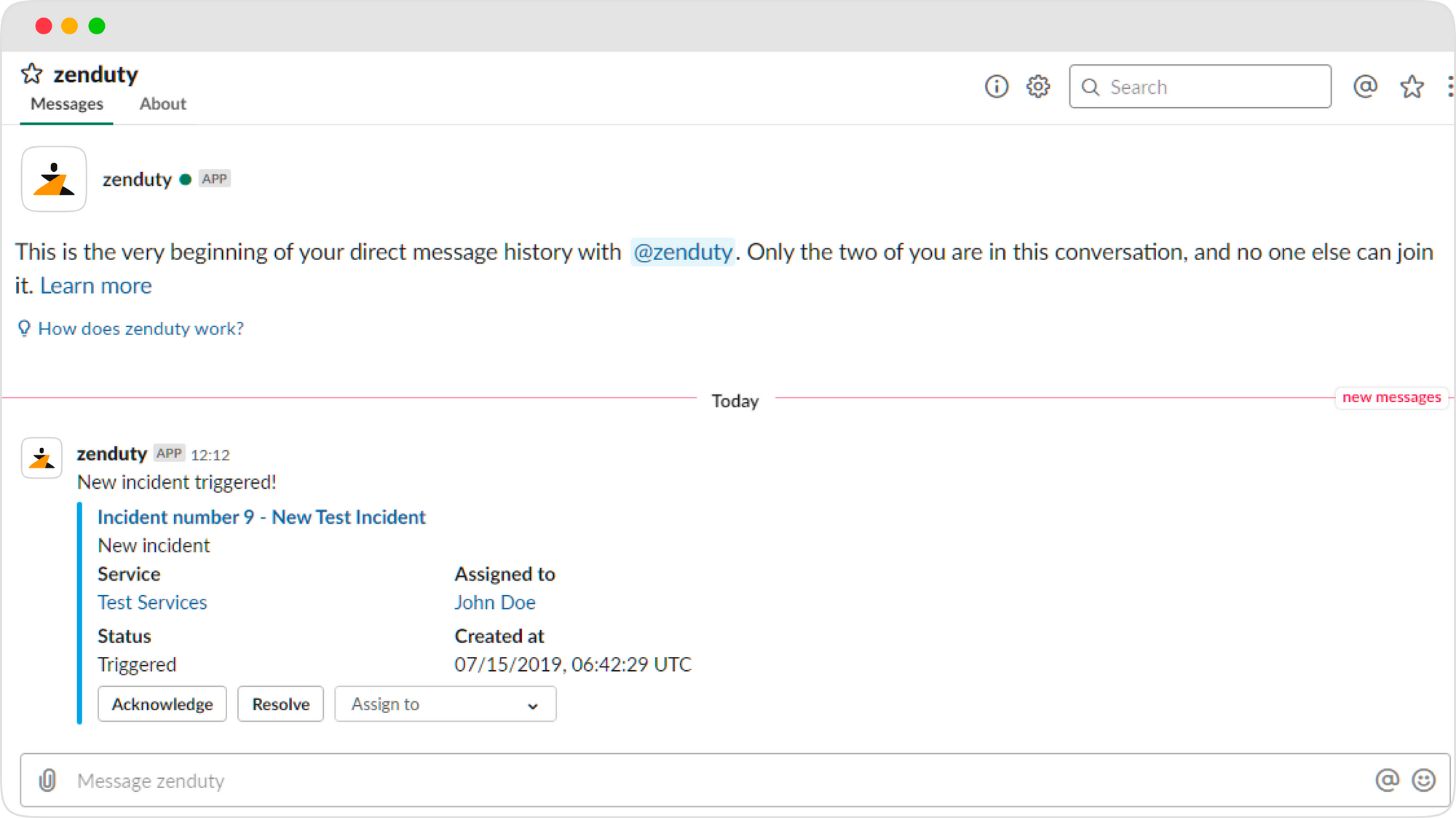Click the zenduty conversation title in header
Screen dimensions: 1456x818
(x=95, y=74)
